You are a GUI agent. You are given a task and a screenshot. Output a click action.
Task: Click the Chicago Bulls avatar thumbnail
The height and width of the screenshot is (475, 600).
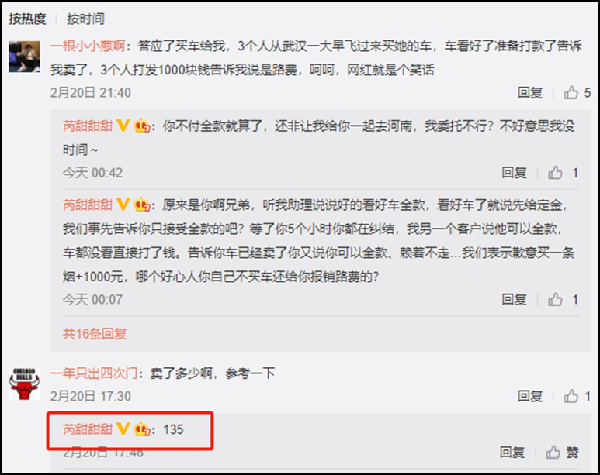pos(24,384)
